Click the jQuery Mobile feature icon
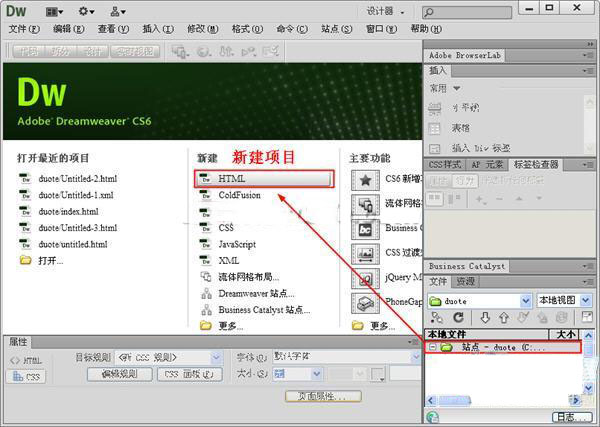Viewport: 600px width, 427px height. 365,279
